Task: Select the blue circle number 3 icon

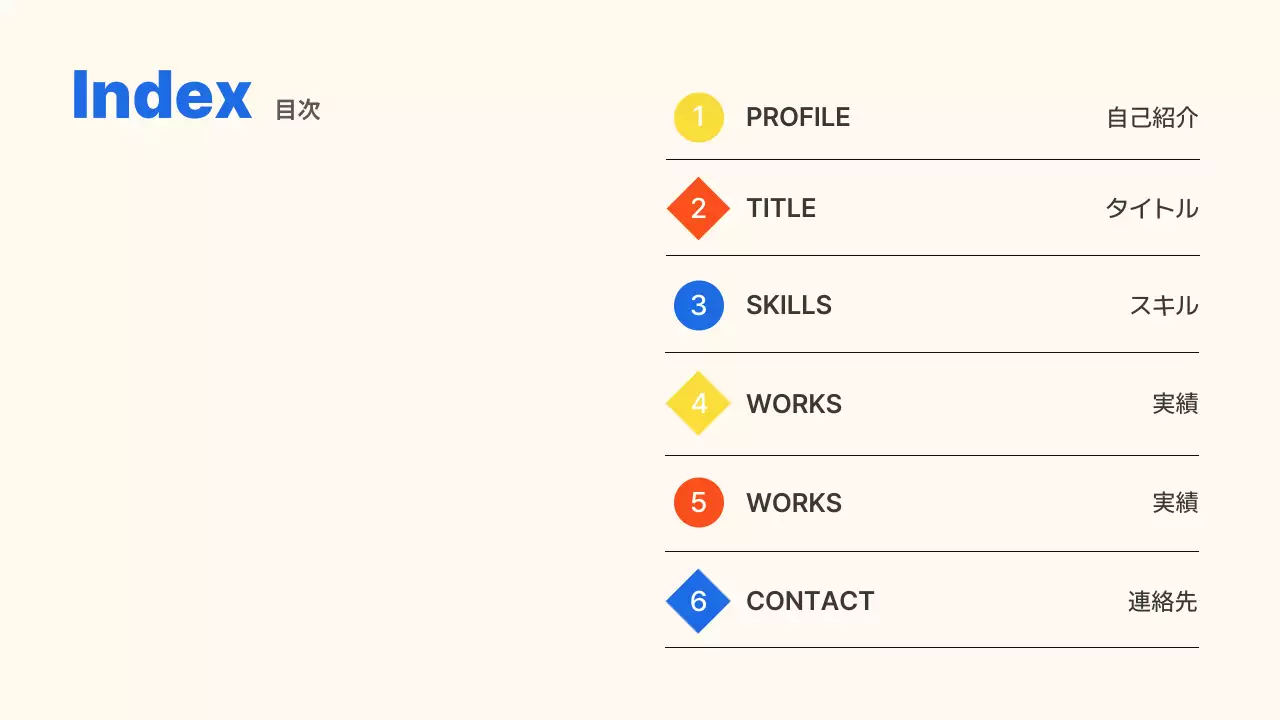Action: point(698,305)
